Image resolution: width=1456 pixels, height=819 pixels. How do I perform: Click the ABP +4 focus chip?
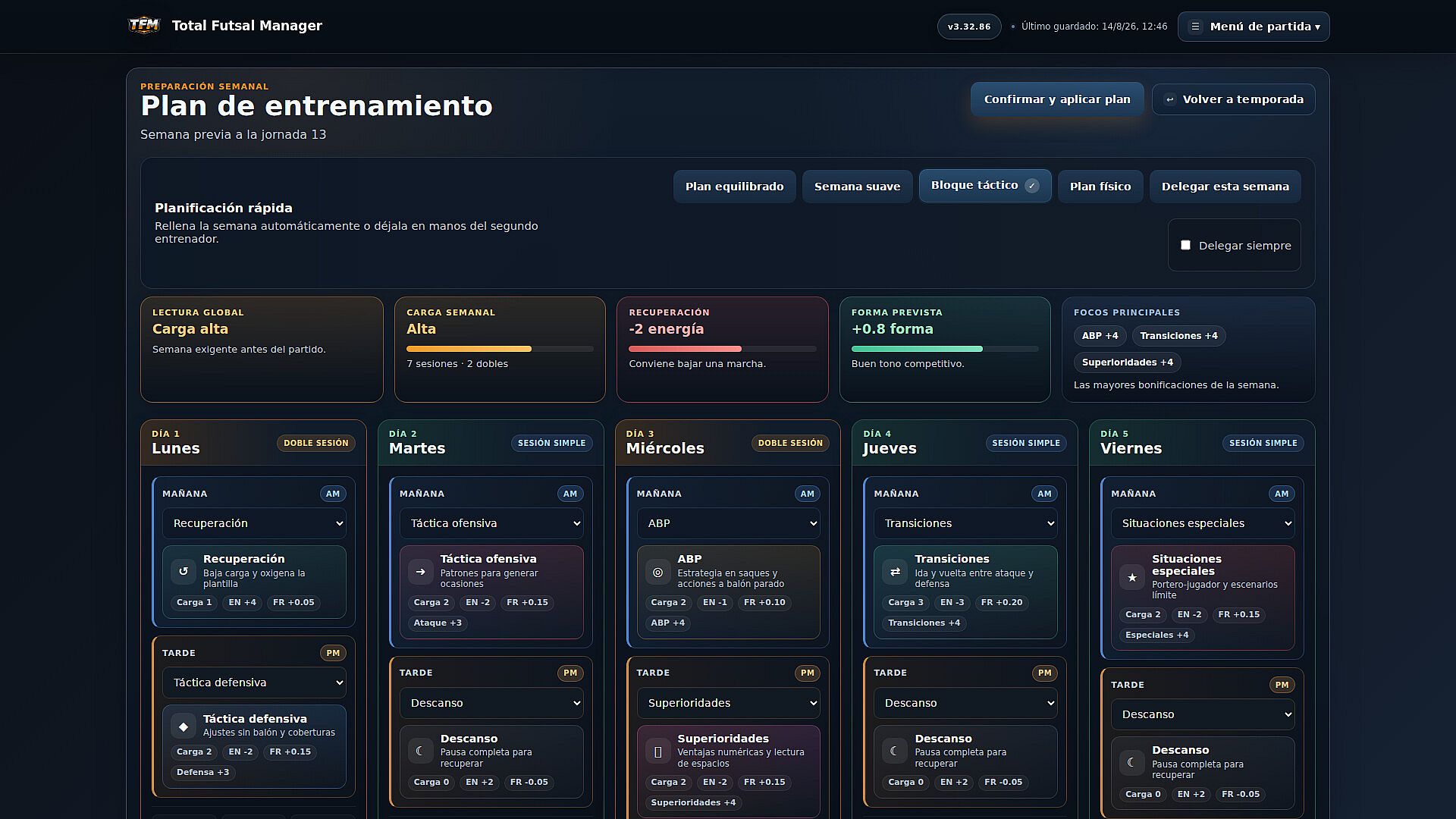pos(1100,336)
